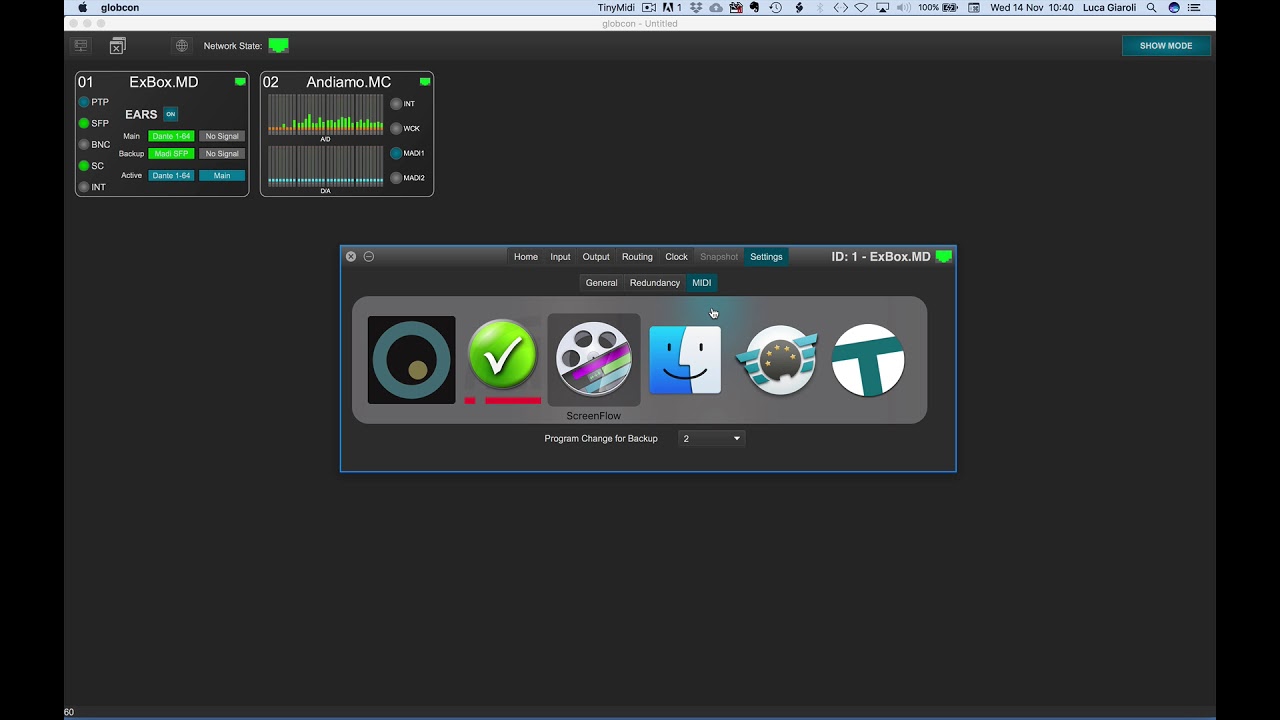This screenshot has width=1280, height=720.
Task: Toggle the EARS ON switch
Action: 170,114
